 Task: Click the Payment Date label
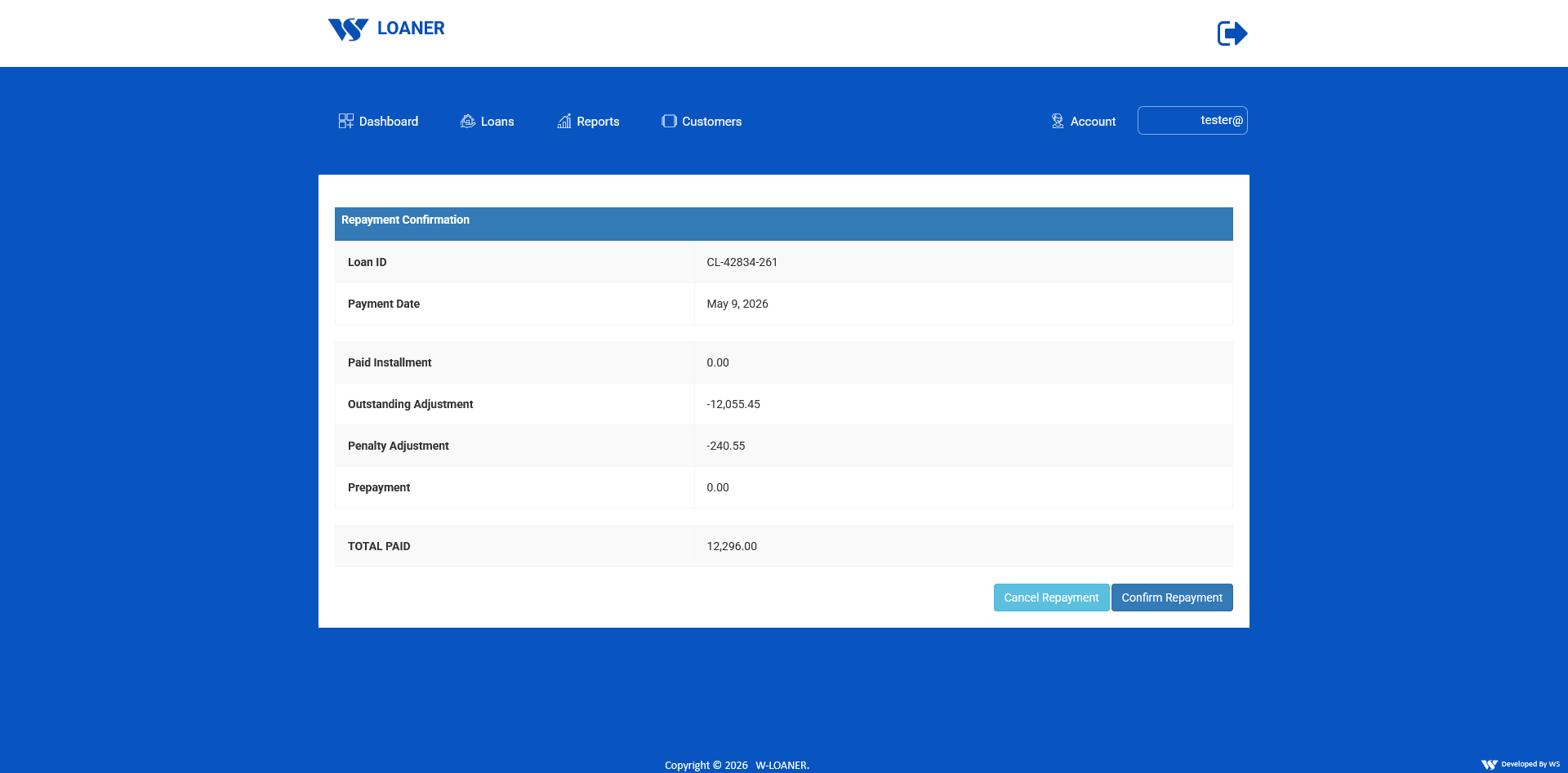[384, 304]
